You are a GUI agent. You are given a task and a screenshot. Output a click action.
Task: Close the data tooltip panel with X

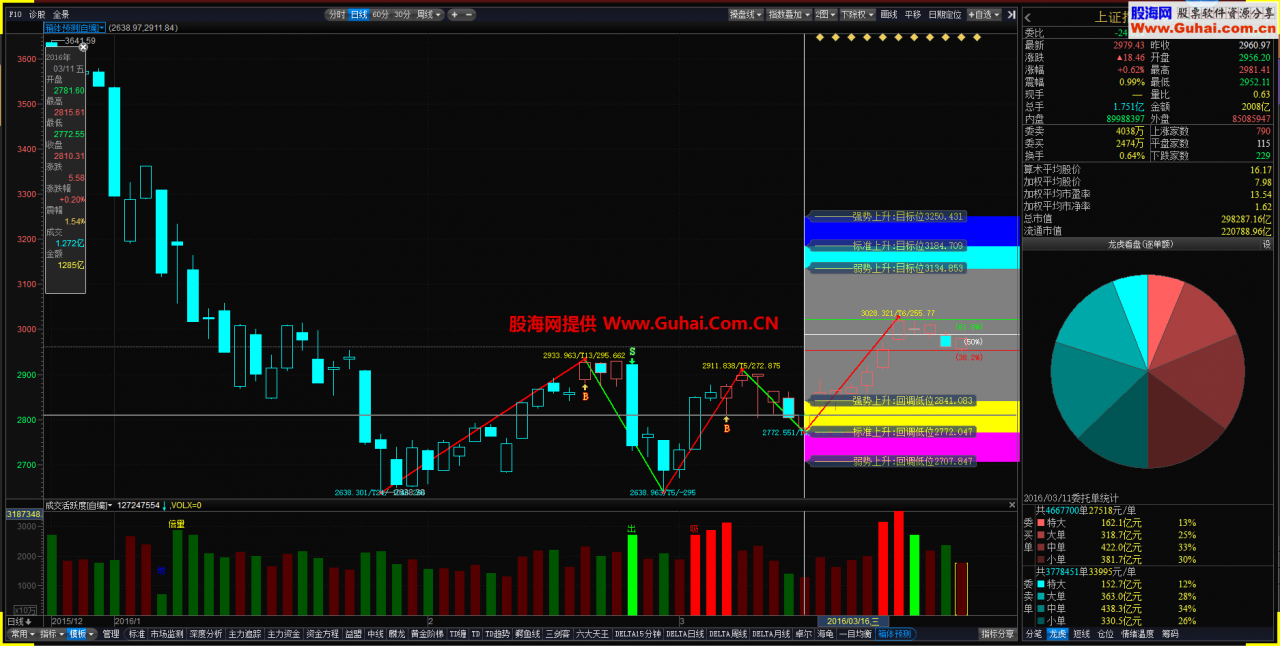83,46
